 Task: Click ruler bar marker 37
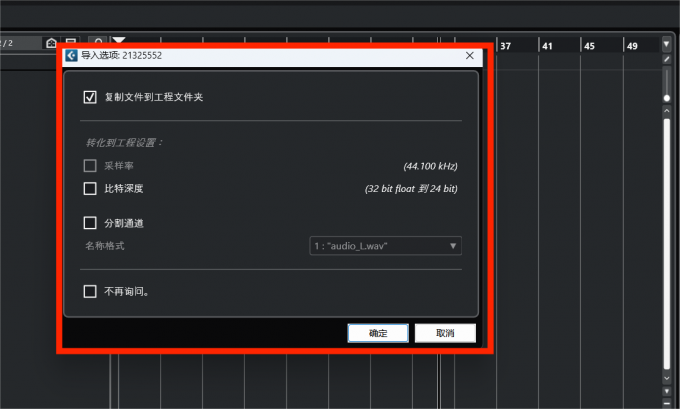click(x=505, y=46)
